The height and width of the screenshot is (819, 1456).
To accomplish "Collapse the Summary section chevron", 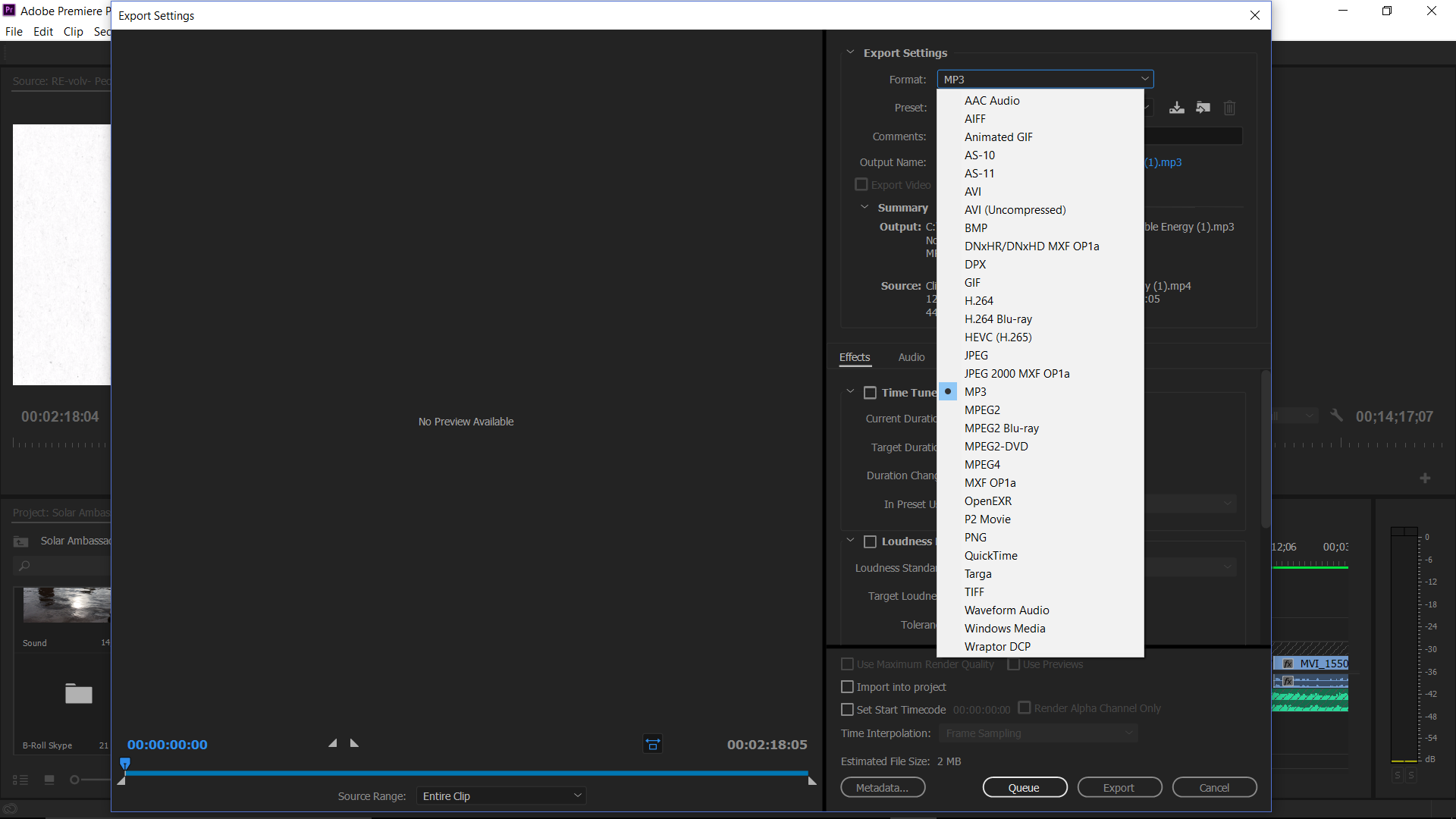I will pos(864,207).
